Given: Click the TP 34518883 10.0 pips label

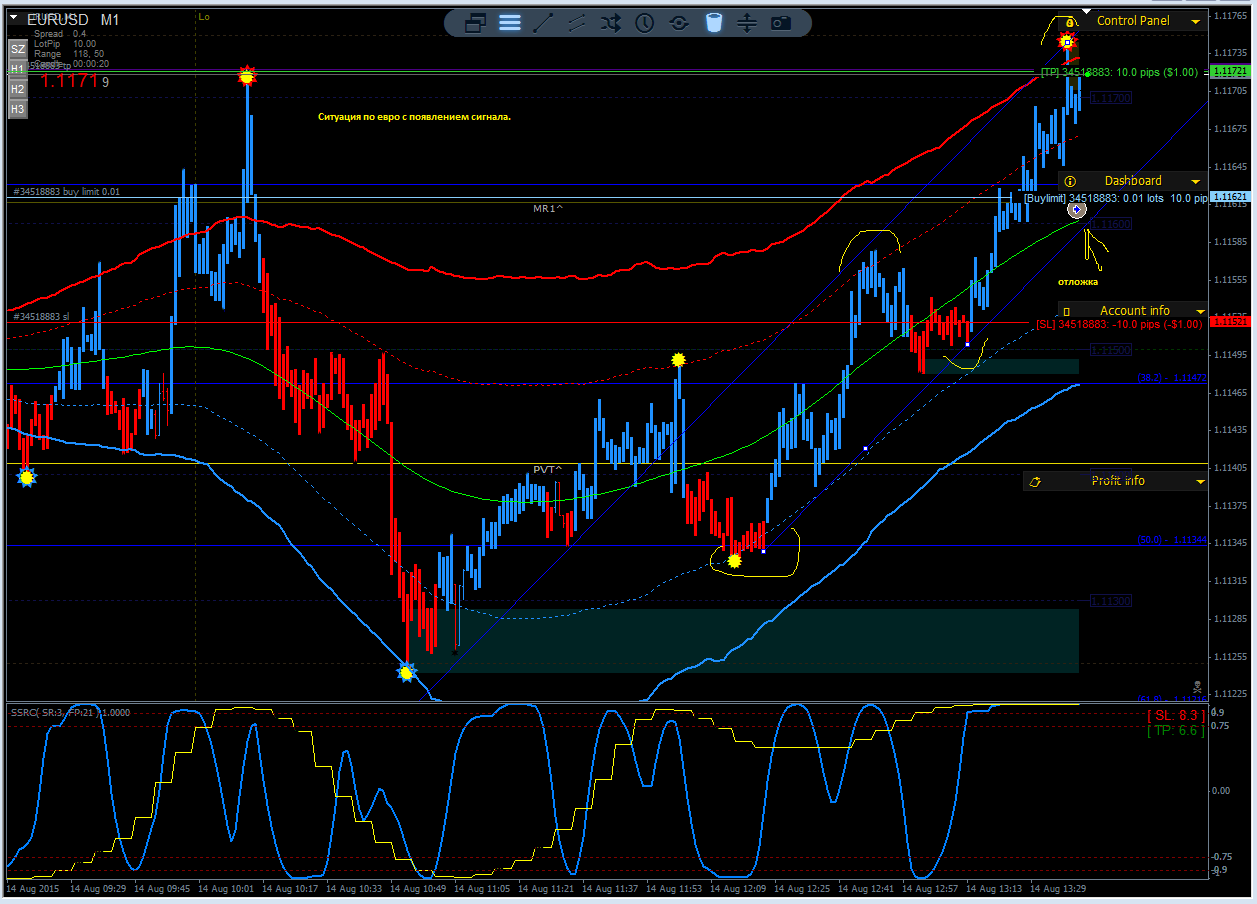Looking at the screenshot, I should [x=1119, y=72].
